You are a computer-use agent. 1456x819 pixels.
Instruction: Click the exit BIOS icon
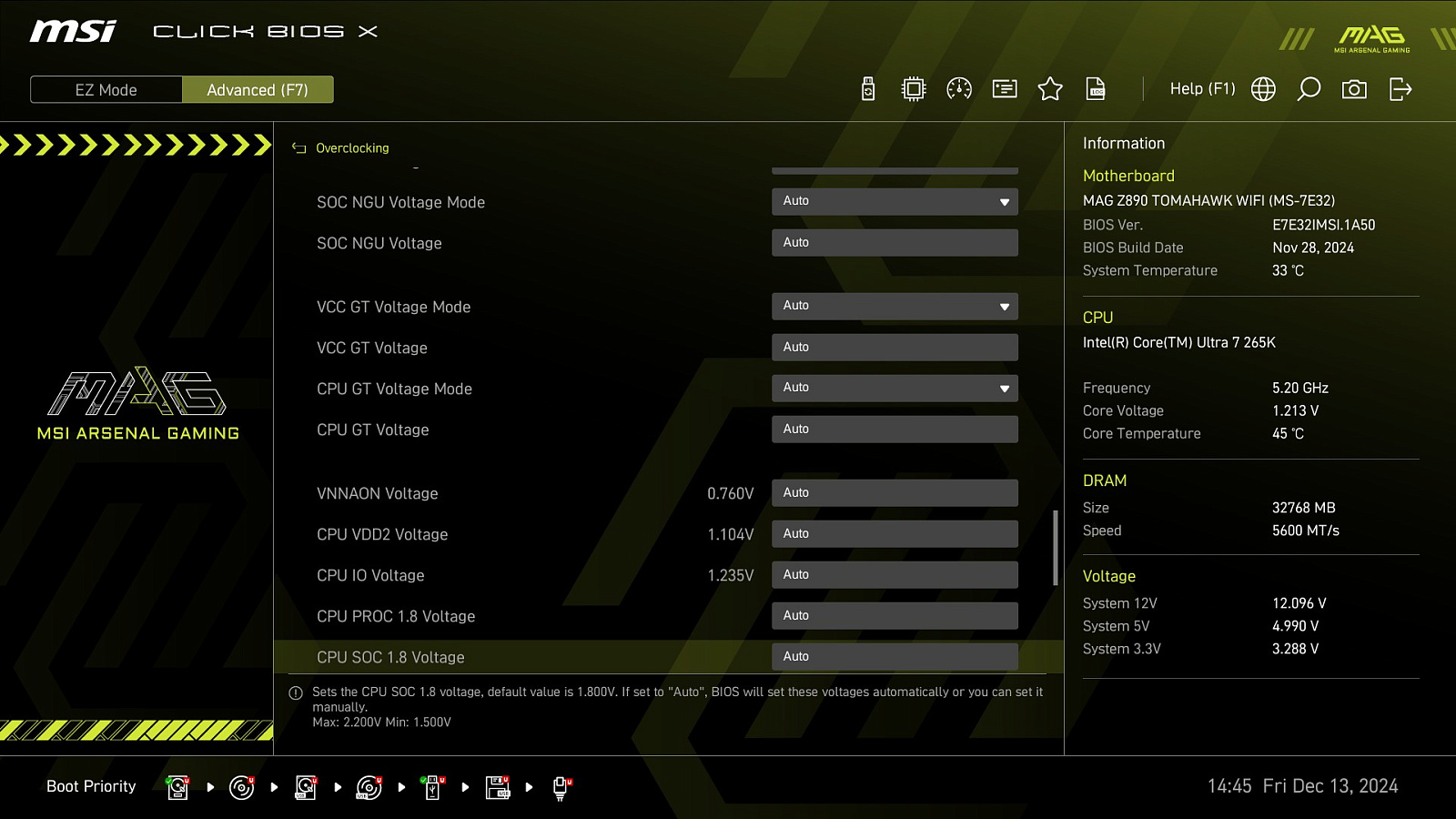(x=1400, y=89)
